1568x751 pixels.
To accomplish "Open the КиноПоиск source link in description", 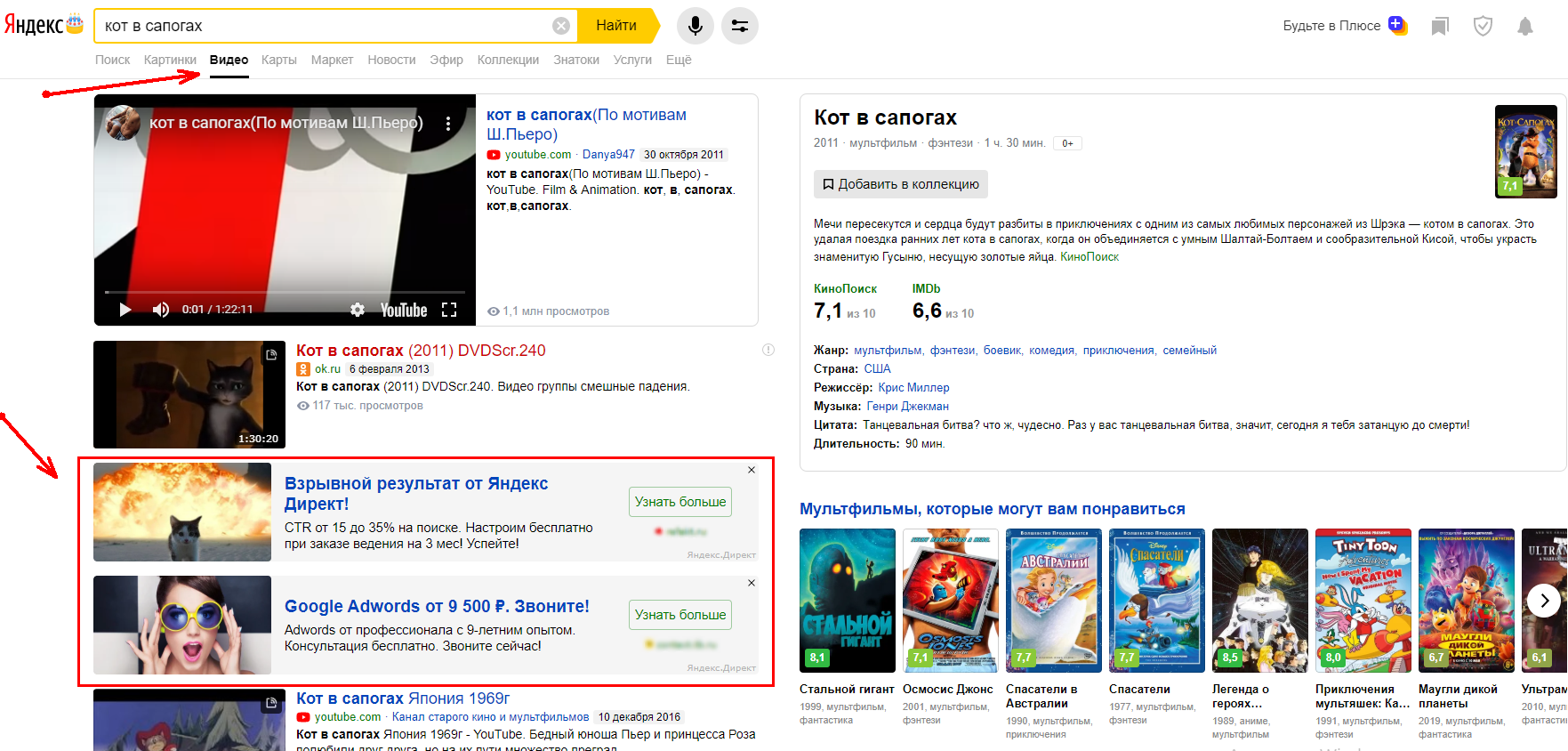I will point(1090,257).
